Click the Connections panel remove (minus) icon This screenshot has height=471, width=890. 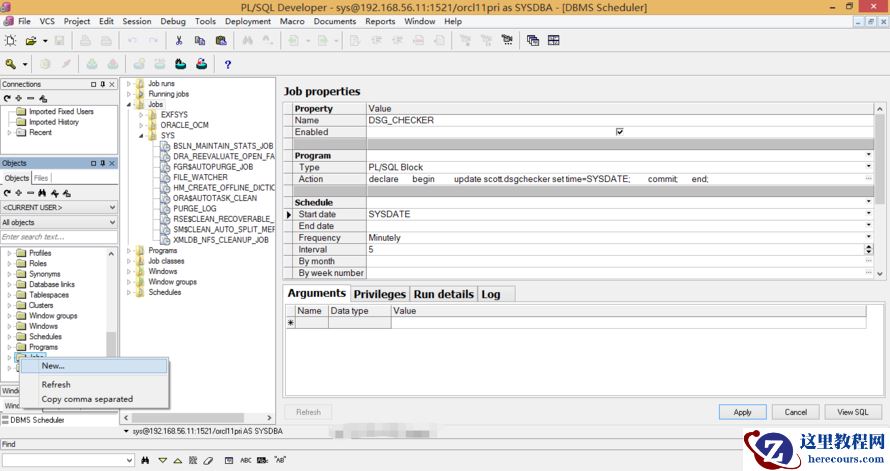[31, 98]
